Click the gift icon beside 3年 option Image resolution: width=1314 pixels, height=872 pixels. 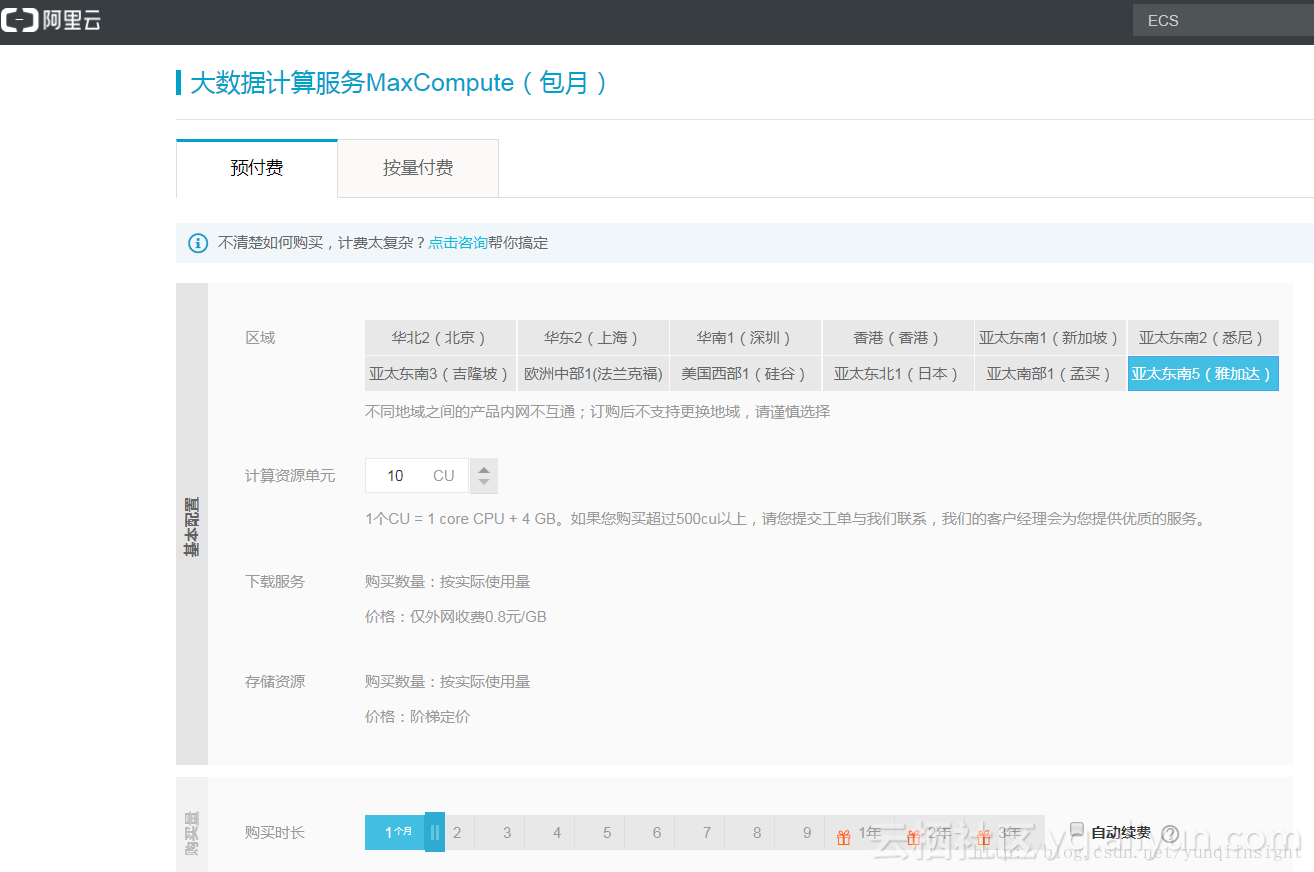pyautogui.click(x=984, y=838)
